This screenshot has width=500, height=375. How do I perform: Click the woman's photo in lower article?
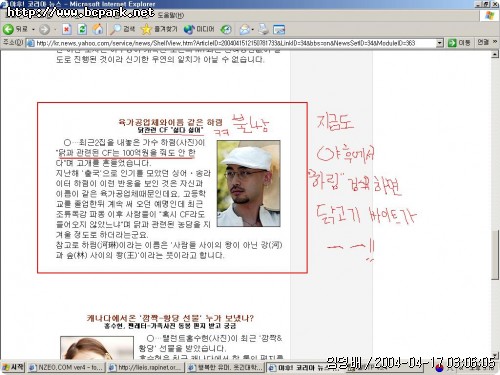(97, 348)
